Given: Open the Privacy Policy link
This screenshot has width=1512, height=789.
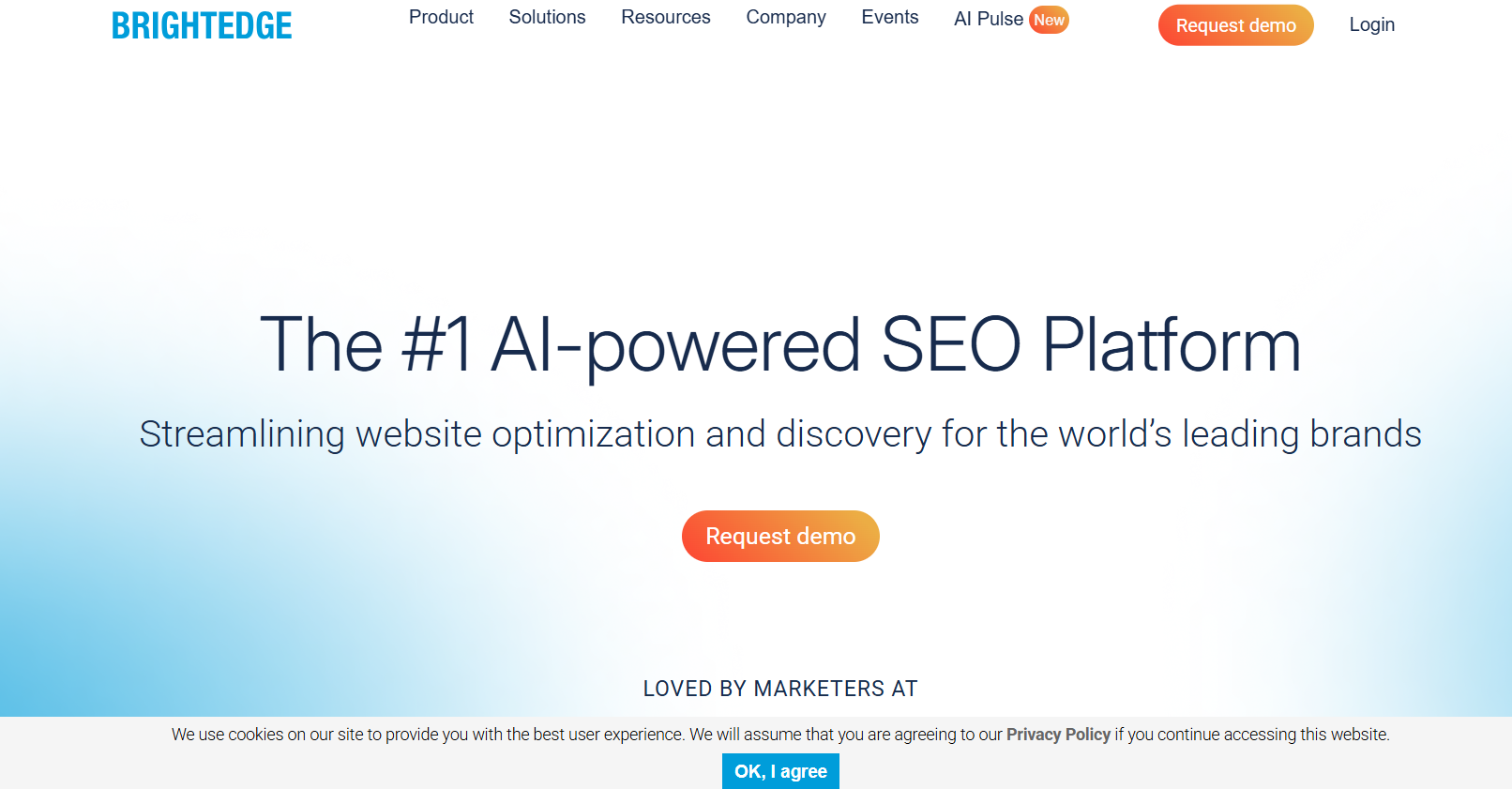Looking at the screenshot, I should point(1058,735).
